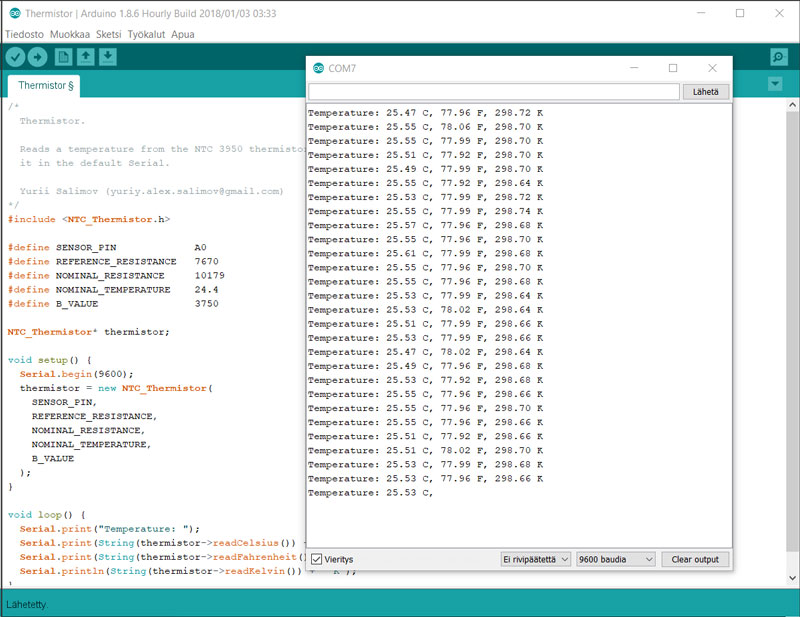
Task: Toggle the Vieritys autoscroll checkbox
Action: [316, 559]
